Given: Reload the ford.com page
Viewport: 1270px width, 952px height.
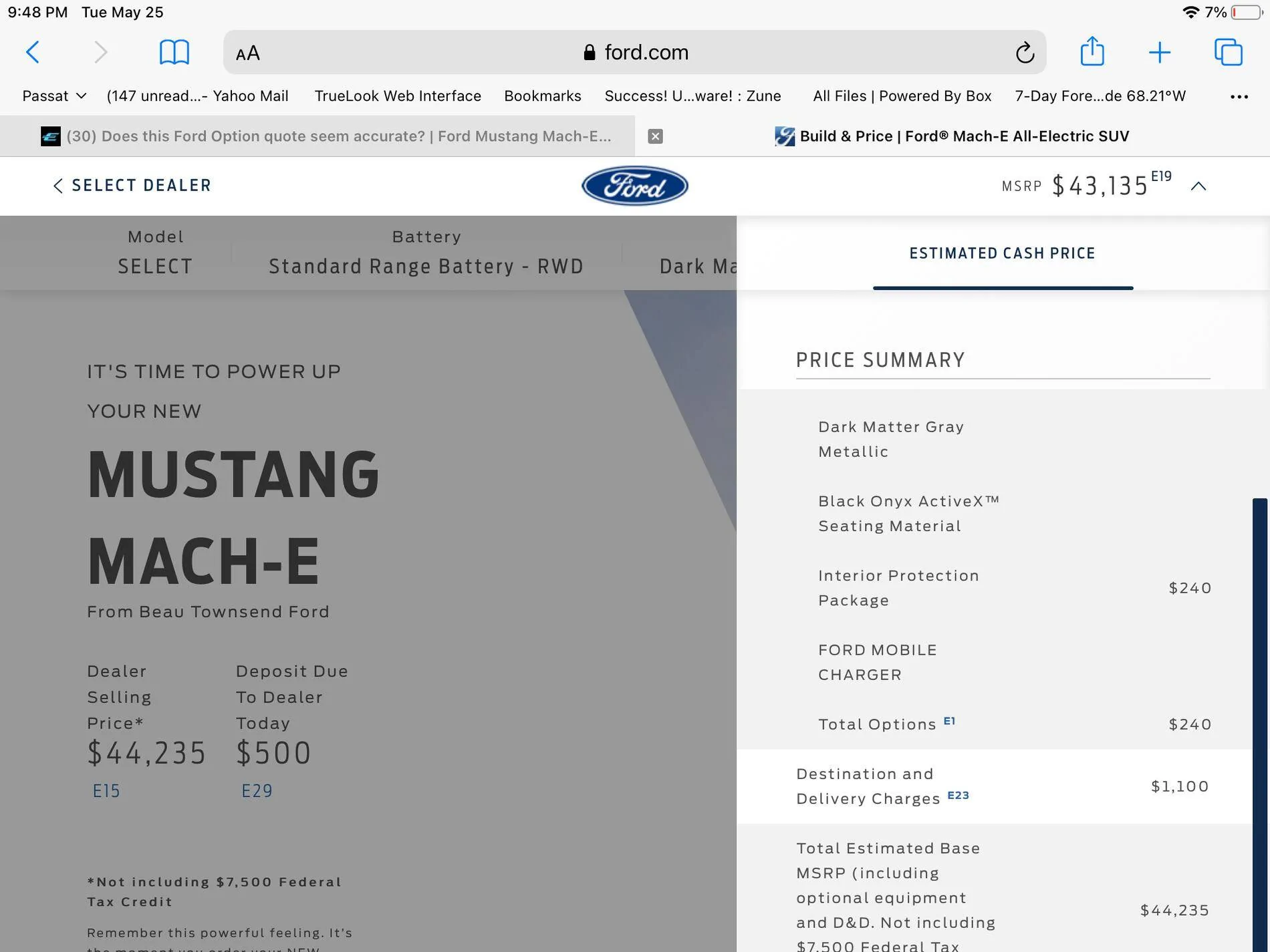Looking at the screenshot, I should [x=1025, y=52].
